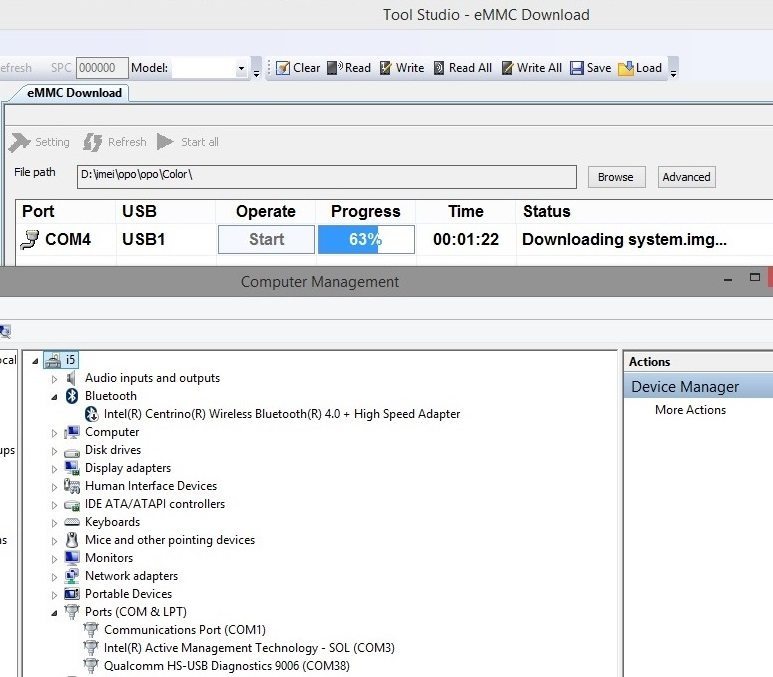773x677 pixels.
Task: Expand the Network adapters node
Action: [x=55, y=577]
